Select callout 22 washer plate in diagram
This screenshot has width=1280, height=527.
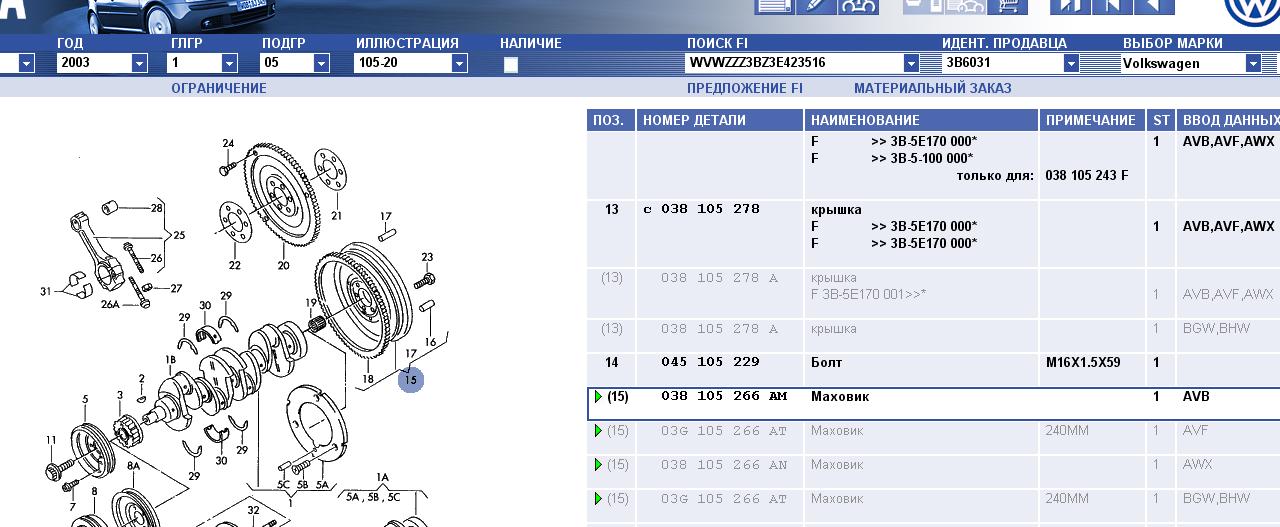point(234,265)
